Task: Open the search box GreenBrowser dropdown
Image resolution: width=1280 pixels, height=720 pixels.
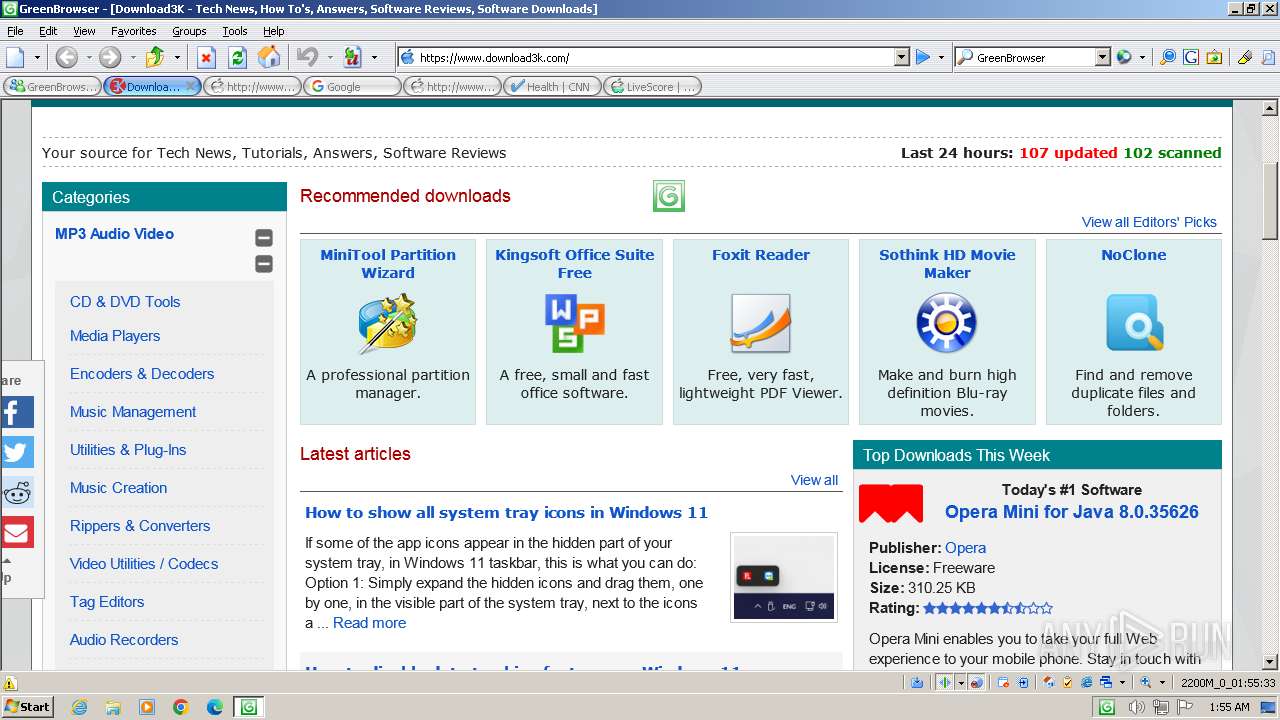Action: pos(1102,58)
